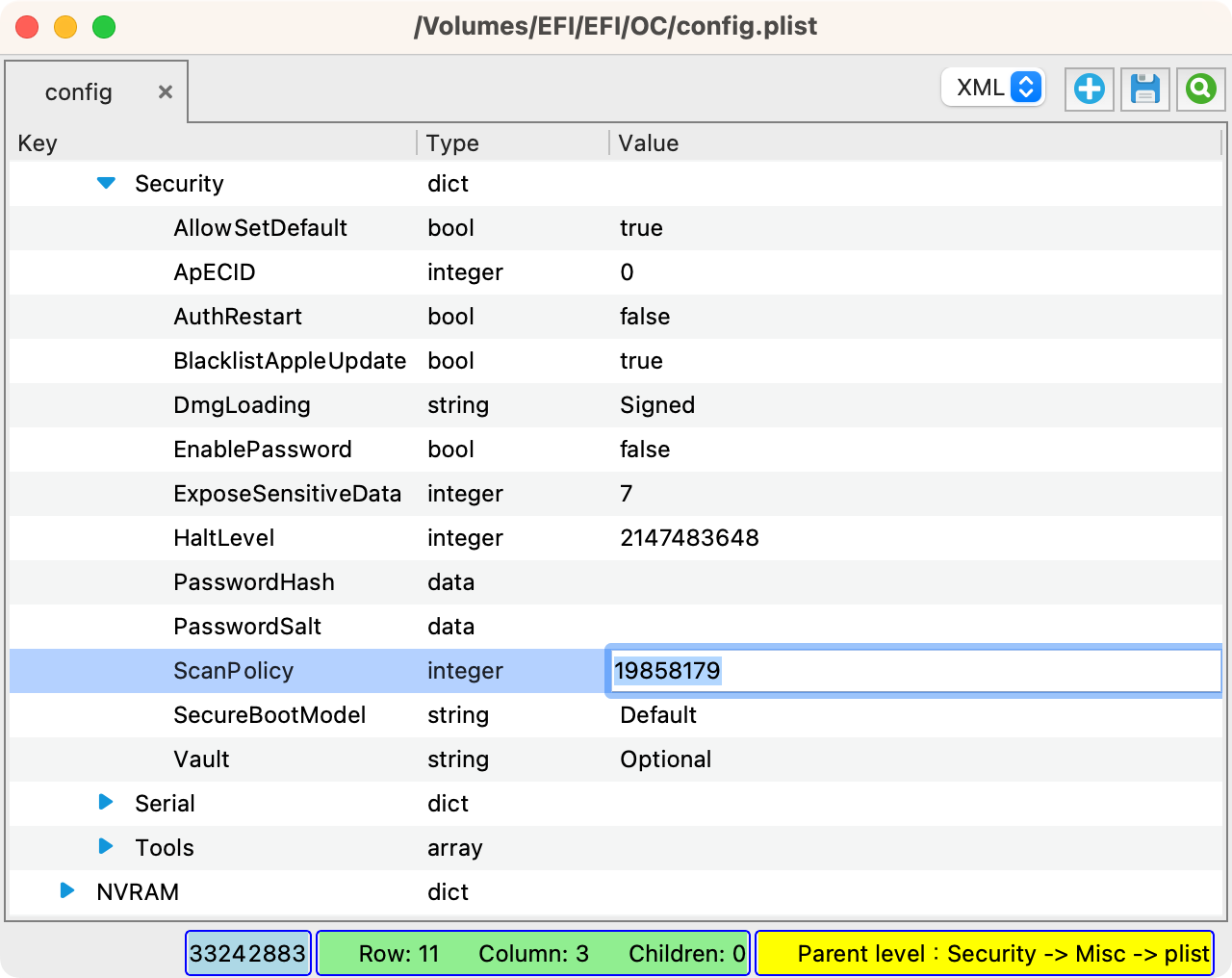Select the EnablePassword key

tap(263, 450)
